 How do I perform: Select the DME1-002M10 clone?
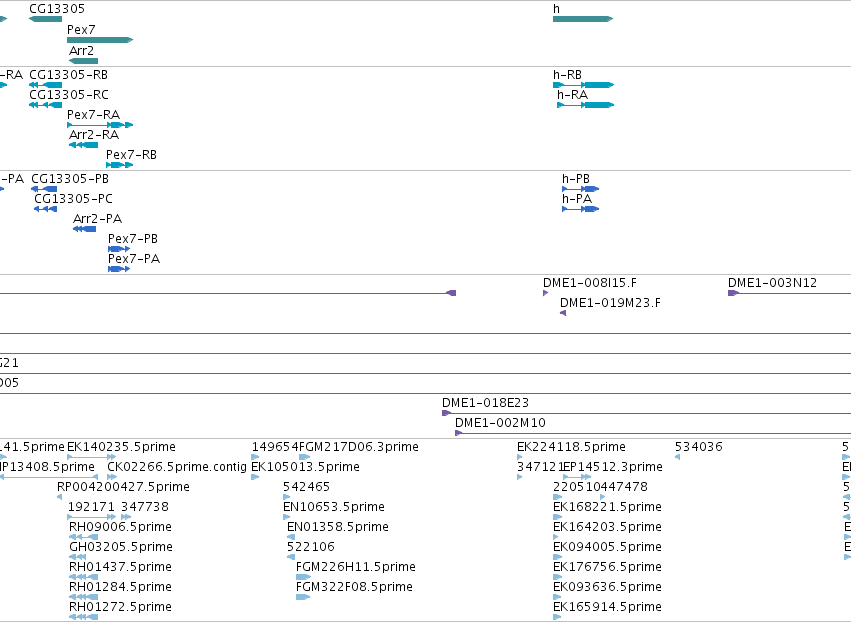[653, 433]
